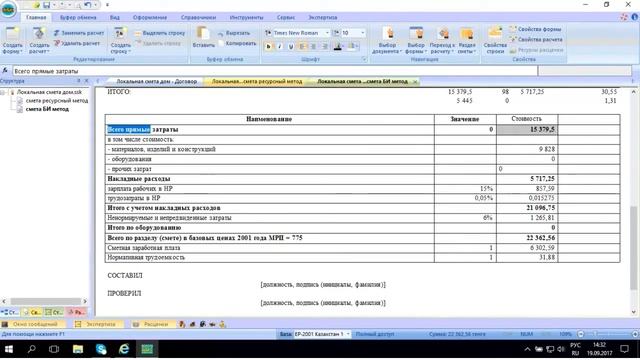Zoom out with minus button
640x360 pixels.
tap(581, 334)
